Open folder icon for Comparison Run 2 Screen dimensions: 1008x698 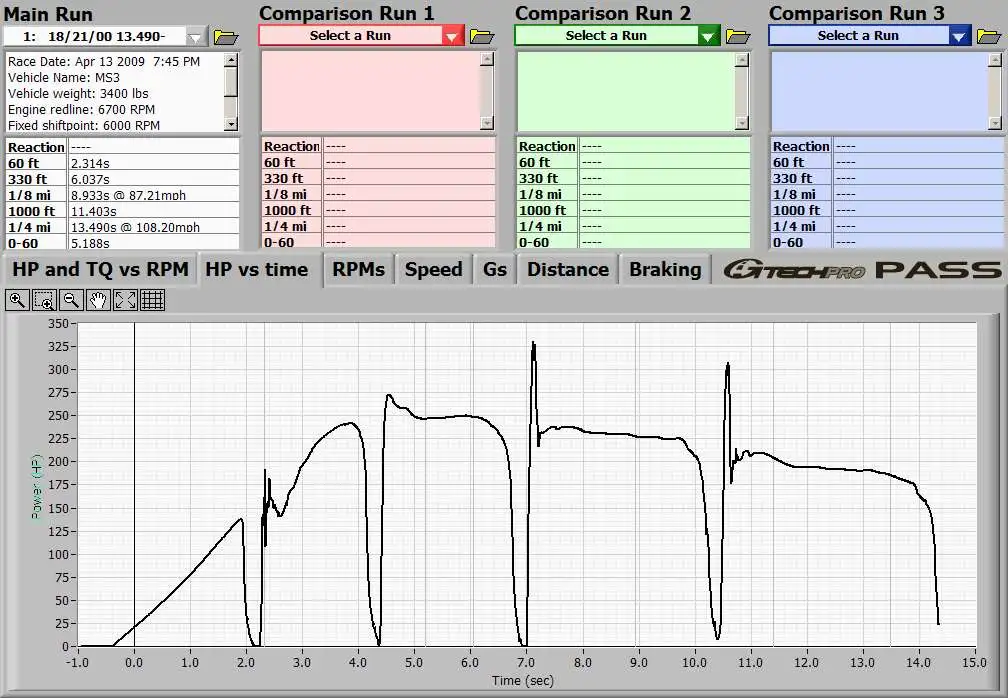pyautogui.click(x=738, y=36)
